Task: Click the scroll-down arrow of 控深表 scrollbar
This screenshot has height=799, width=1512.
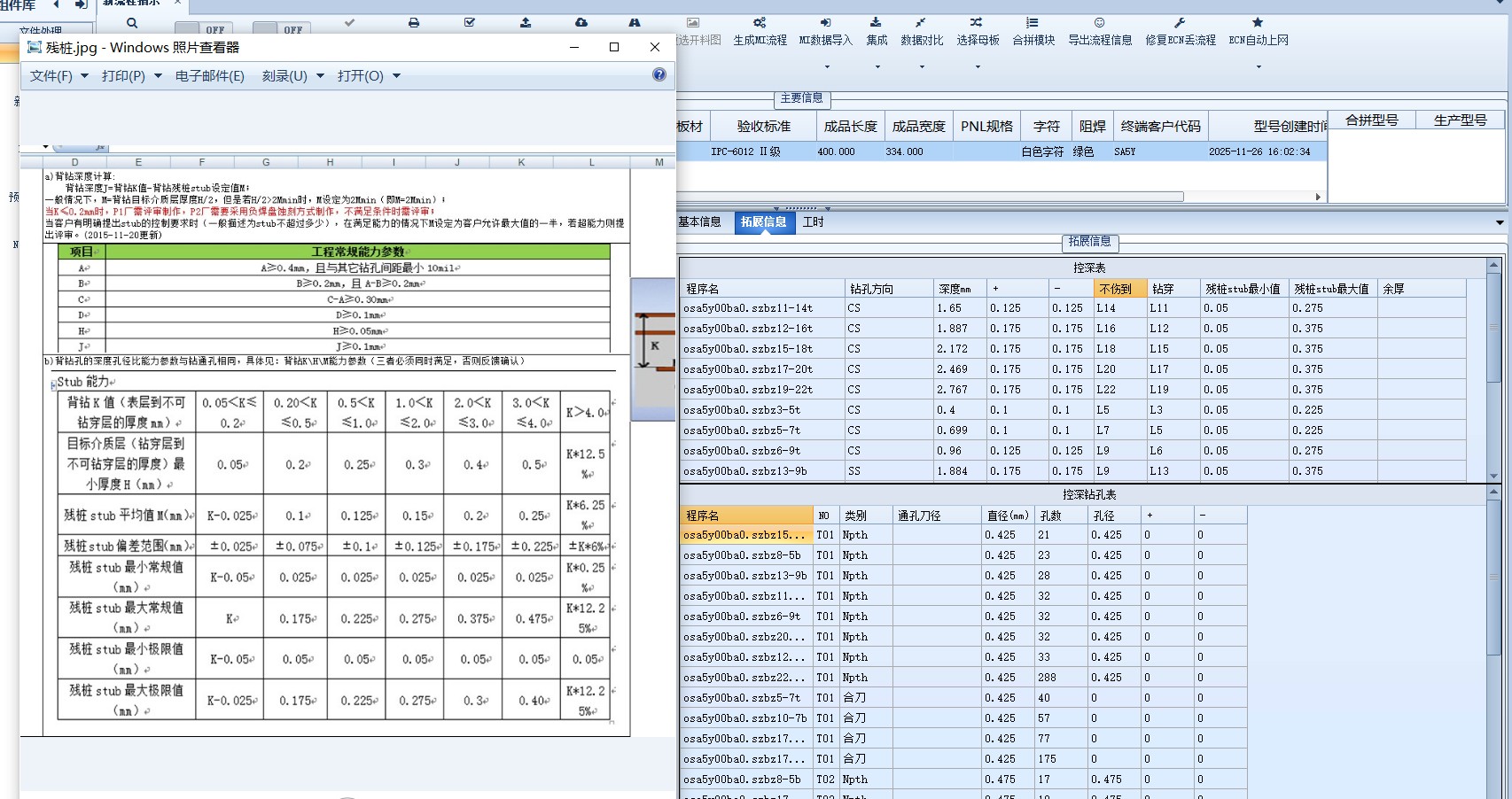Action: [1493, 476]
